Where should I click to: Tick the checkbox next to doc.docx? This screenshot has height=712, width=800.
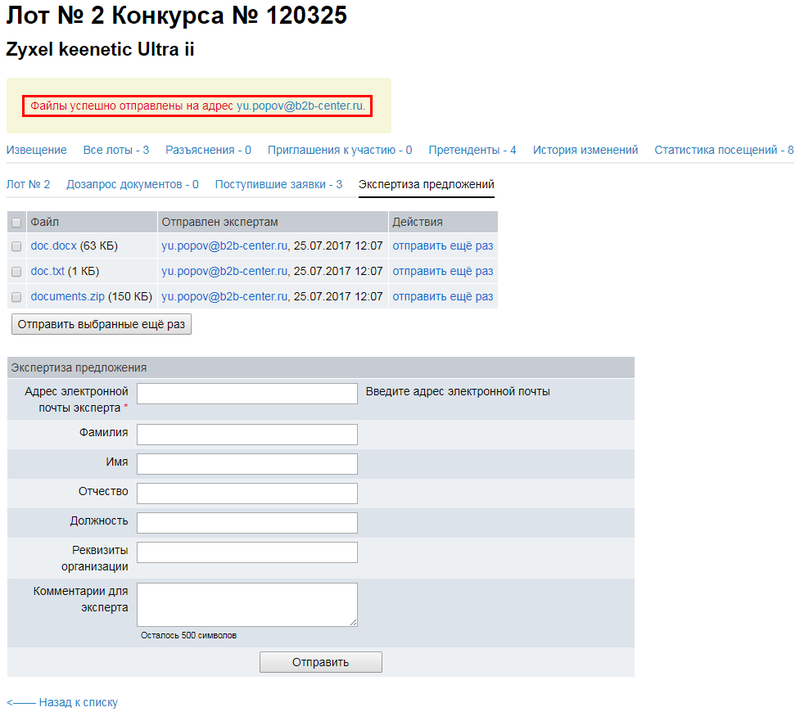pyautogui.click(x=16, y=246)
